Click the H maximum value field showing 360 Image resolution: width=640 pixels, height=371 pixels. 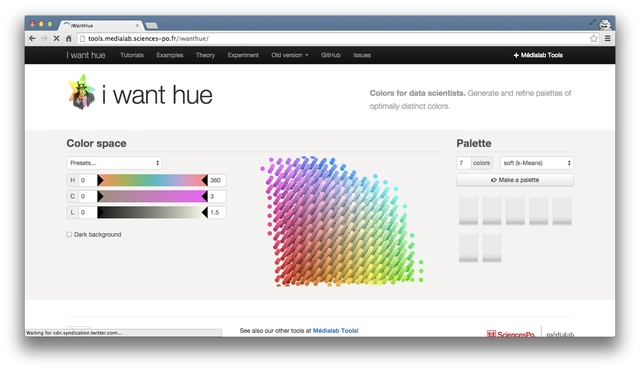coord(217,180)
